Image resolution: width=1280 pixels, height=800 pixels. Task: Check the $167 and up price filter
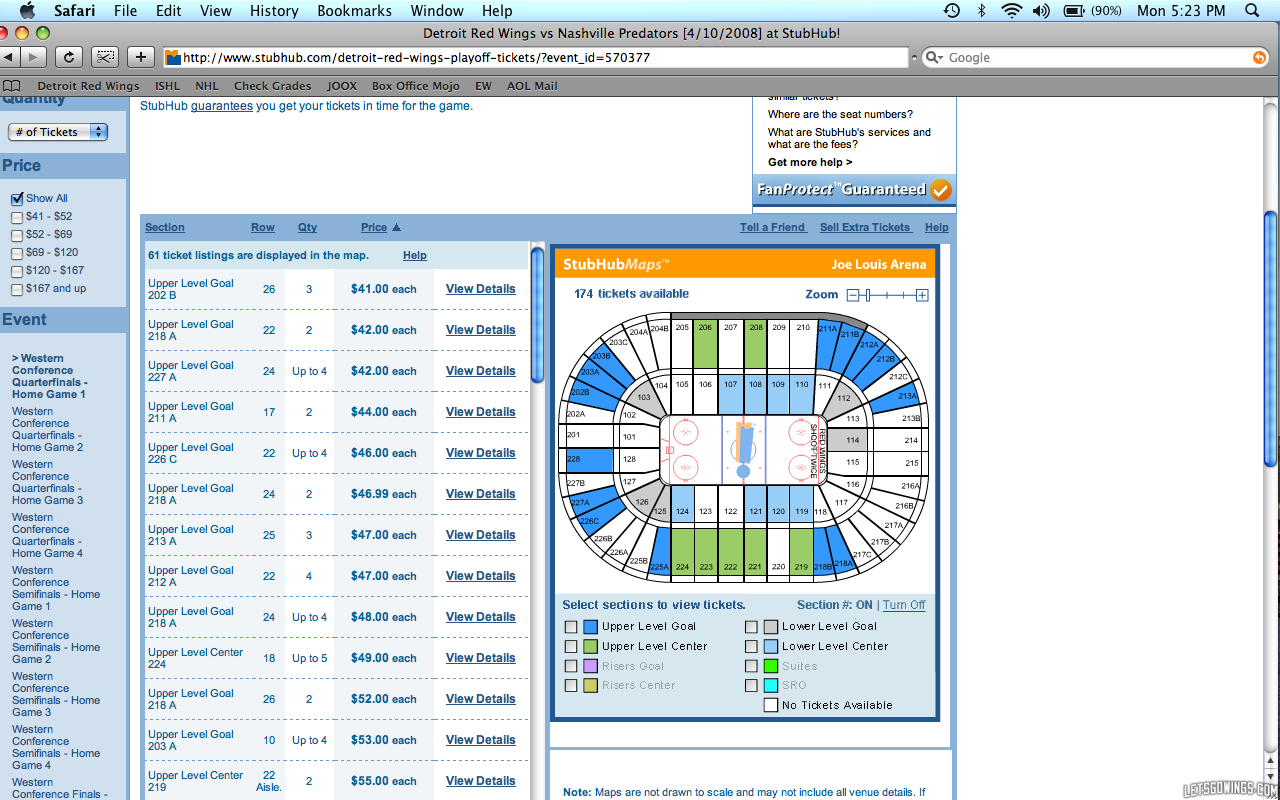pyautogui.click(x=16, y=289)
